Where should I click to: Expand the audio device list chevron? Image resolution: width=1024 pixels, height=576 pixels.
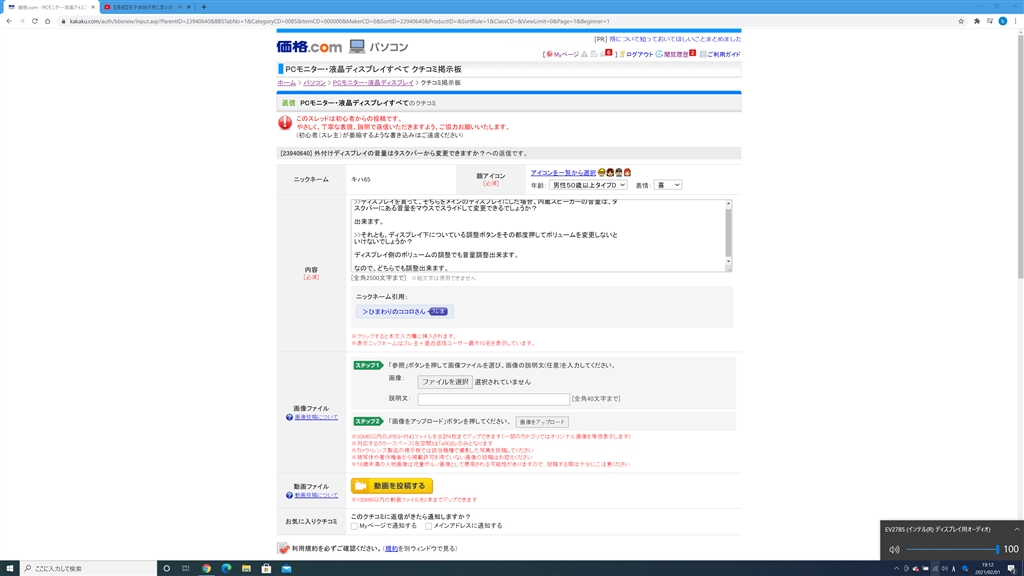tap(1016, 529)
